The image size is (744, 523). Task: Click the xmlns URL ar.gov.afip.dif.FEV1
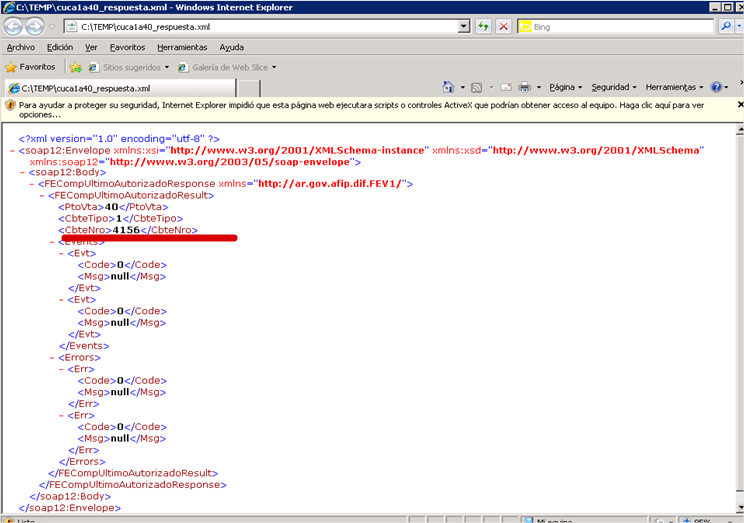[x=330, y=184]
